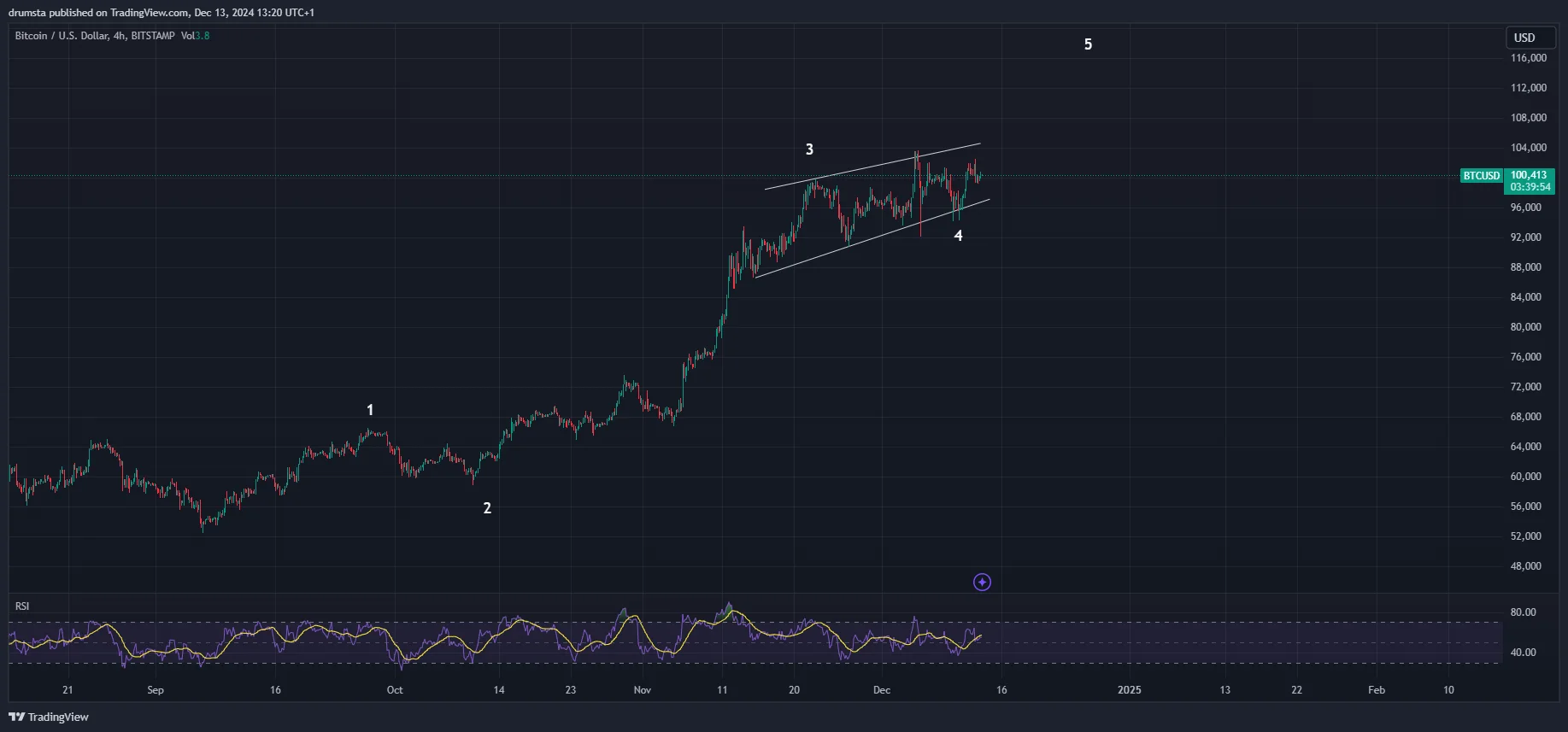Click the purple event marker icon on chart
Image resolution: width=1568 pixels, height=732 pixels.
(982, 583)
